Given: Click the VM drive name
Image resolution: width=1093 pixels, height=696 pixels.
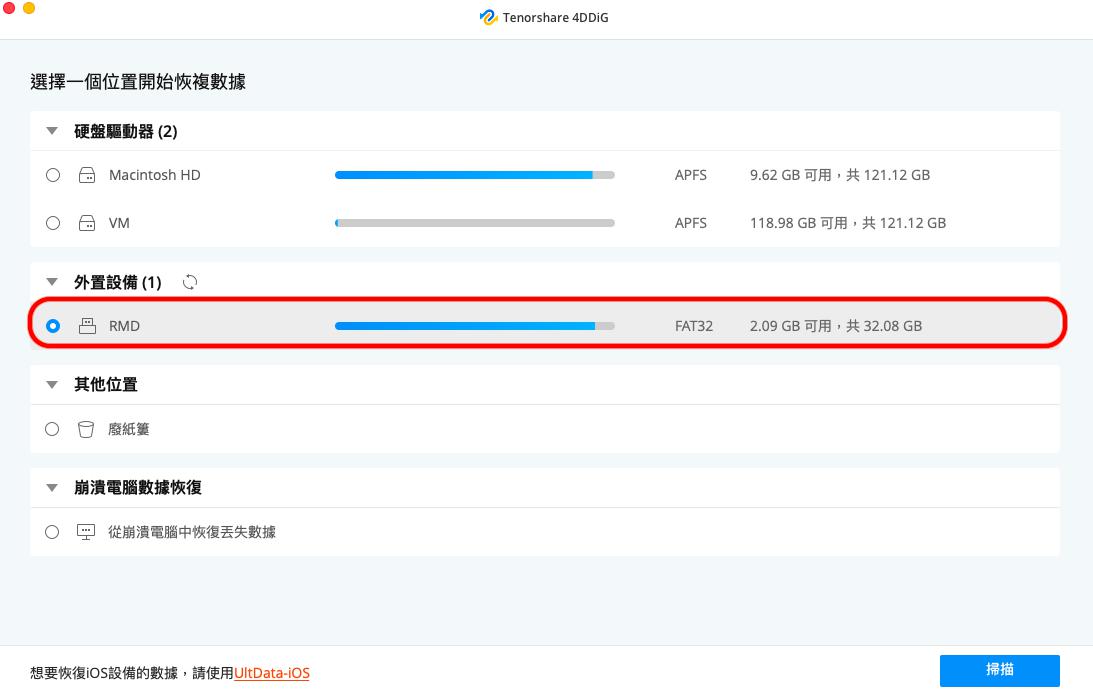Looking at the screenshot, I should (119, 223).
